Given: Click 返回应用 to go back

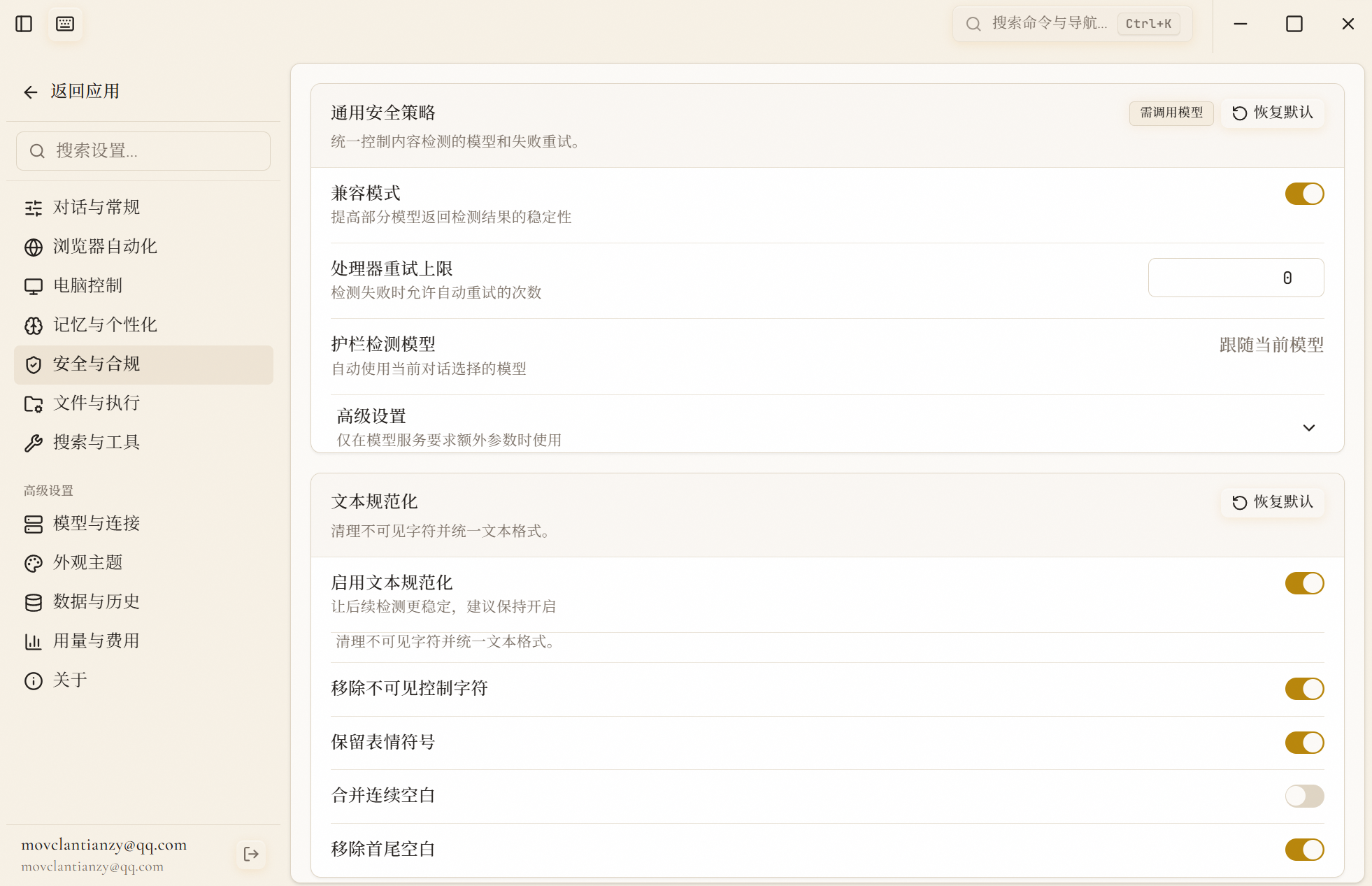Looking at the screenshot, I should pyautogui.click(x=71, y=92).
